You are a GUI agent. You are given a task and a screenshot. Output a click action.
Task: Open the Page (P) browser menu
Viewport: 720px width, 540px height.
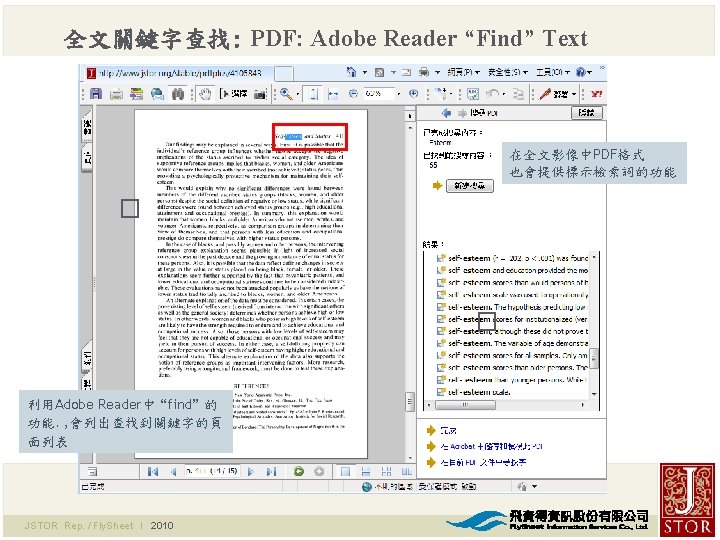pos(463,72)
